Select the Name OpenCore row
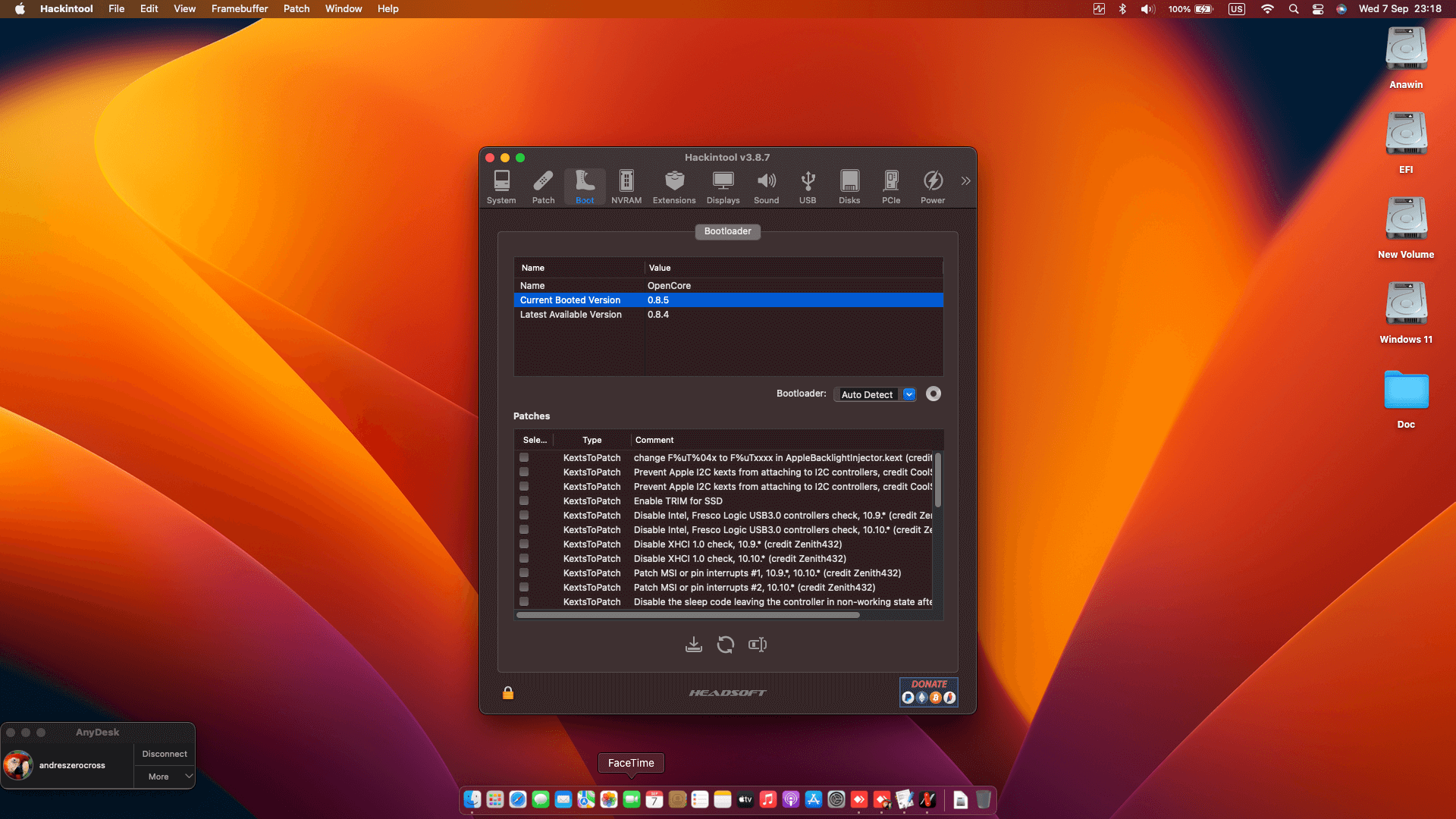This screenshot has height=819, width=1456. [728, 286]
